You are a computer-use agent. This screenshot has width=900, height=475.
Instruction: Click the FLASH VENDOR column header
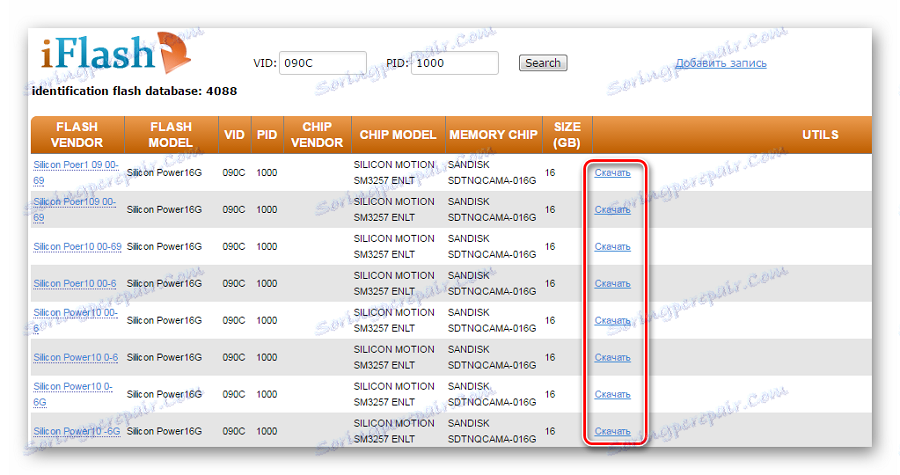pos(77,135)
